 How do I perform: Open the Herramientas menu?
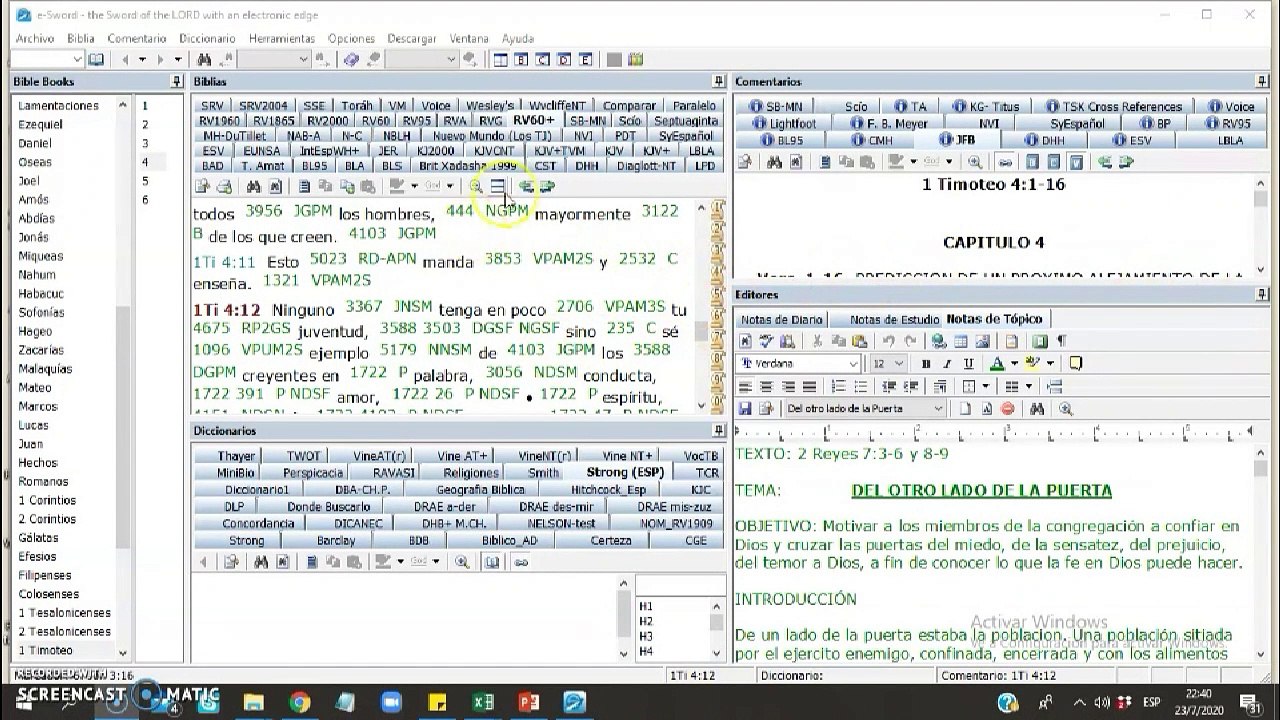coord(282,38)
